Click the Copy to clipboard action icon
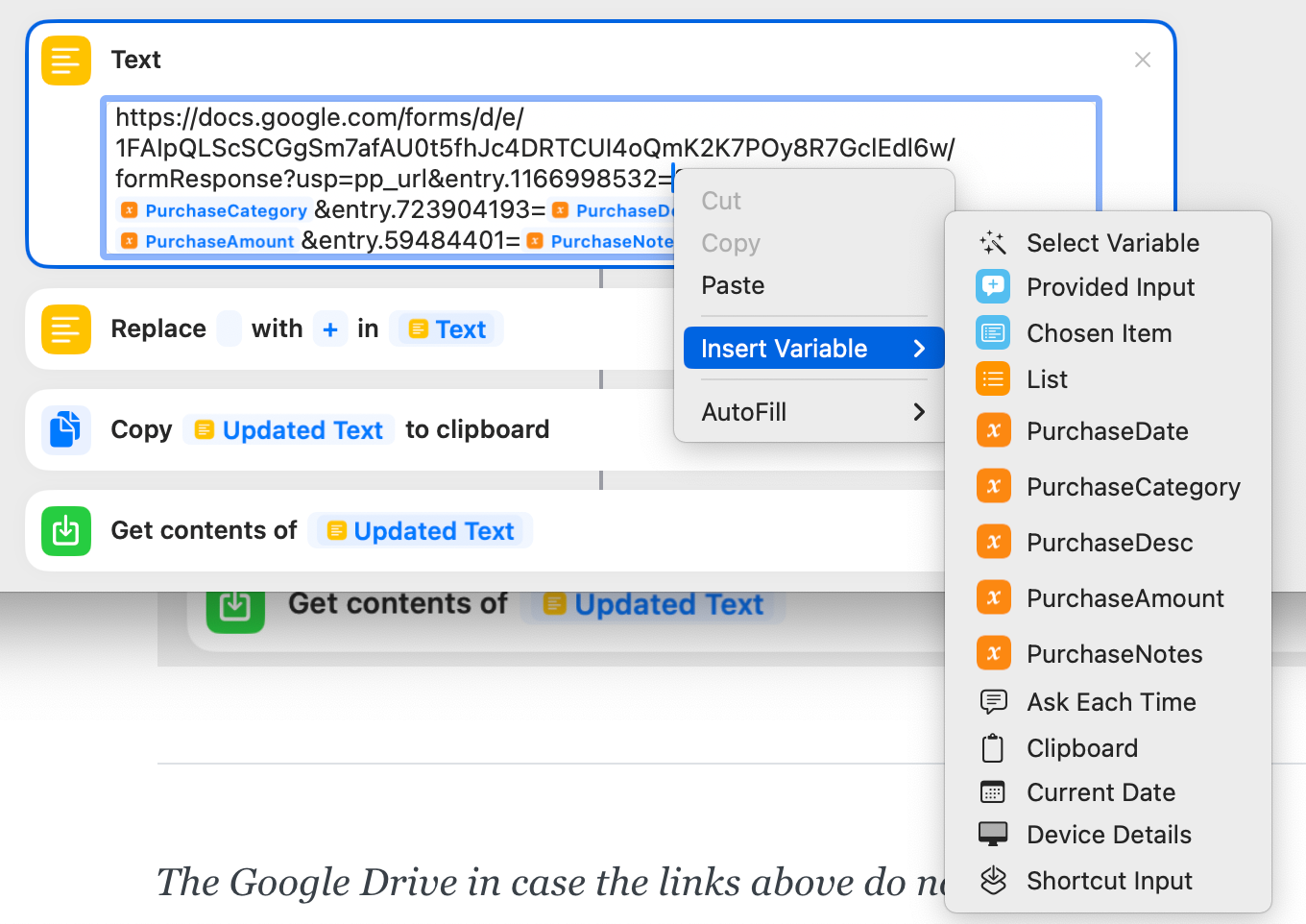The height and width of the screenshot is (924, 1306). click(66, 429)
